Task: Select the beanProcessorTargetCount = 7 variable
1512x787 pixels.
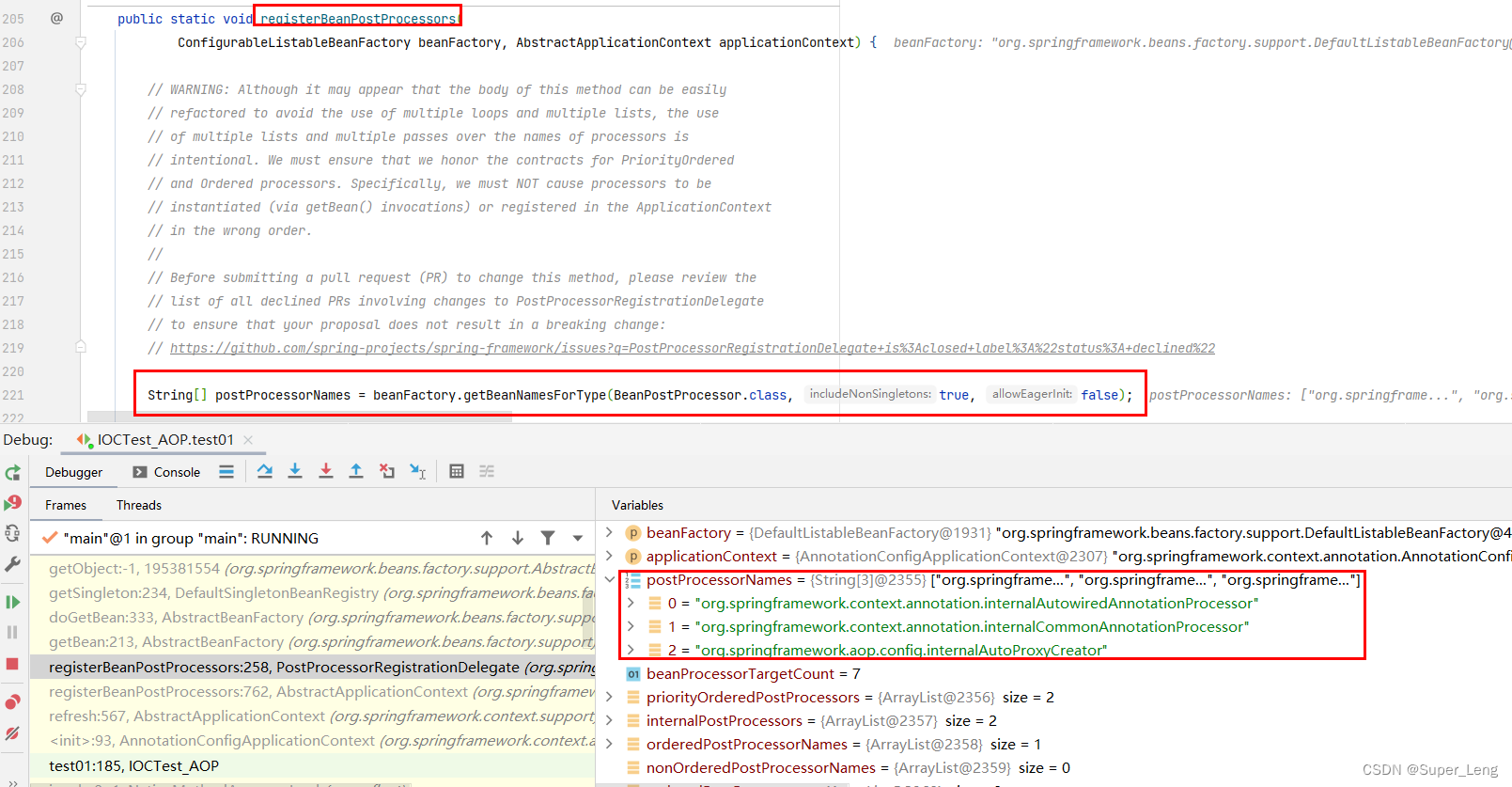Action: pyautogui.click(x=1054, y=673)
